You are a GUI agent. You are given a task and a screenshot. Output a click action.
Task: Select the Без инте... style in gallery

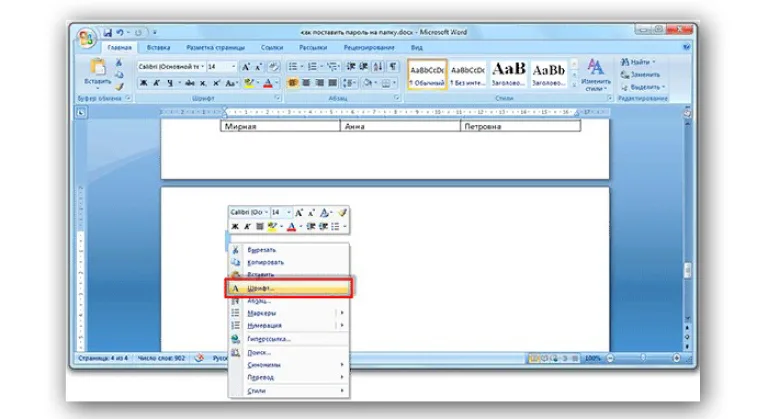(467, 75)
